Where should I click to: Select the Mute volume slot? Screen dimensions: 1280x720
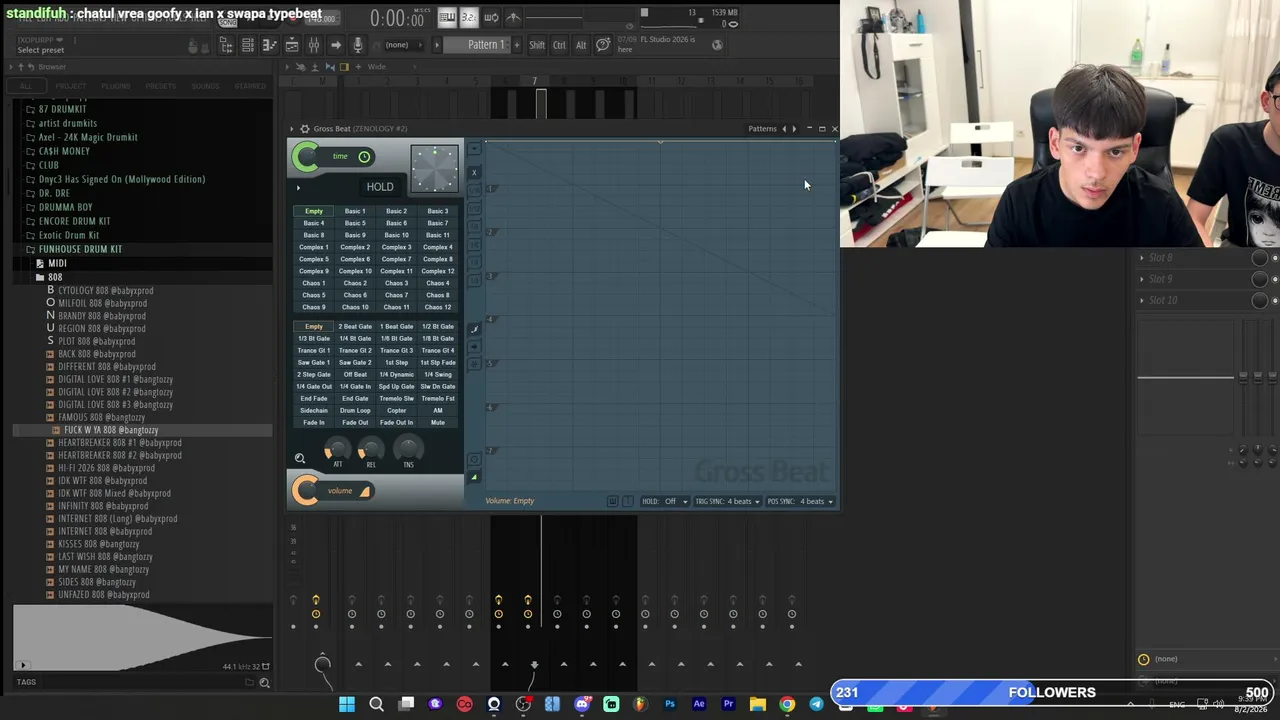[438, 423]
